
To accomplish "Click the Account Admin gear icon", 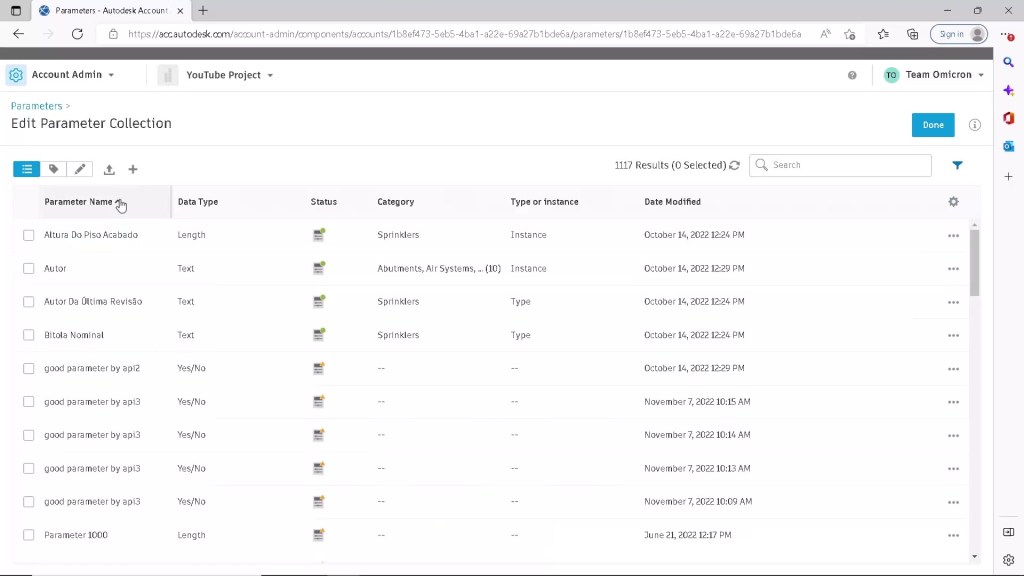I will [16, 75].
